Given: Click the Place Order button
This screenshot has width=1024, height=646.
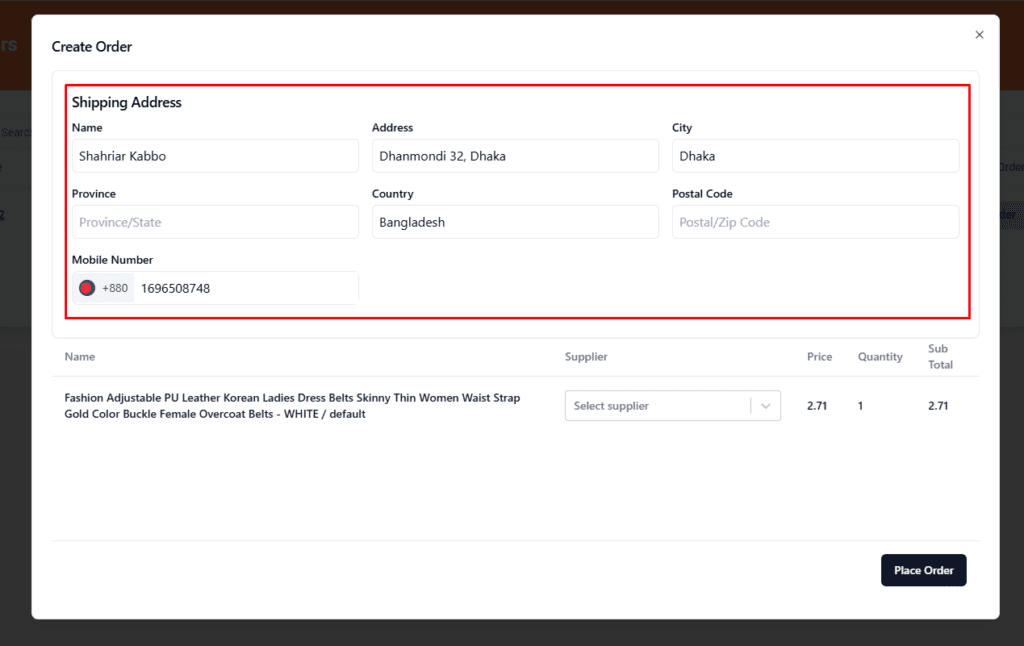Looking at the screenshot, I should tap(923, 570).
